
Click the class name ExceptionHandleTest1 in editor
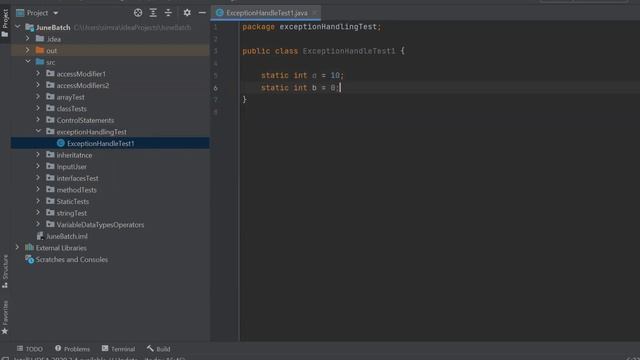[x=349, y=51]
